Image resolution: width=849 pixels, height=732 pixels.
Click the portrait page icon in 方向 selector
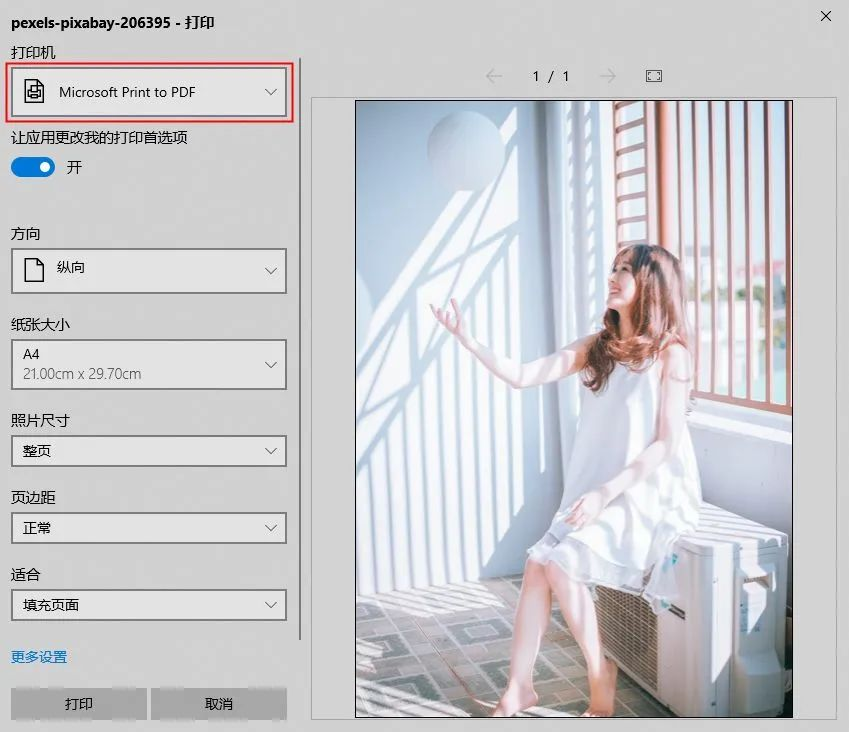34,270
